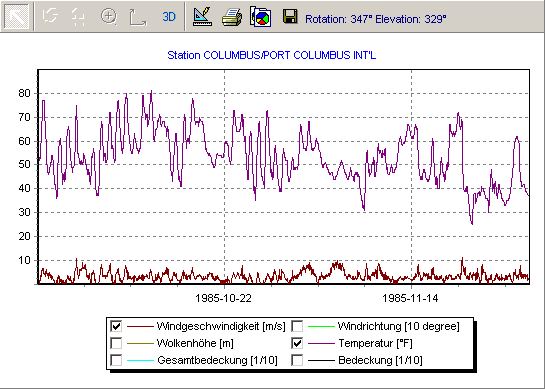Click the cyan Gesamtbedeckung legend line
The height and width of the screenshot is (389, 545).
click(140, 360)
